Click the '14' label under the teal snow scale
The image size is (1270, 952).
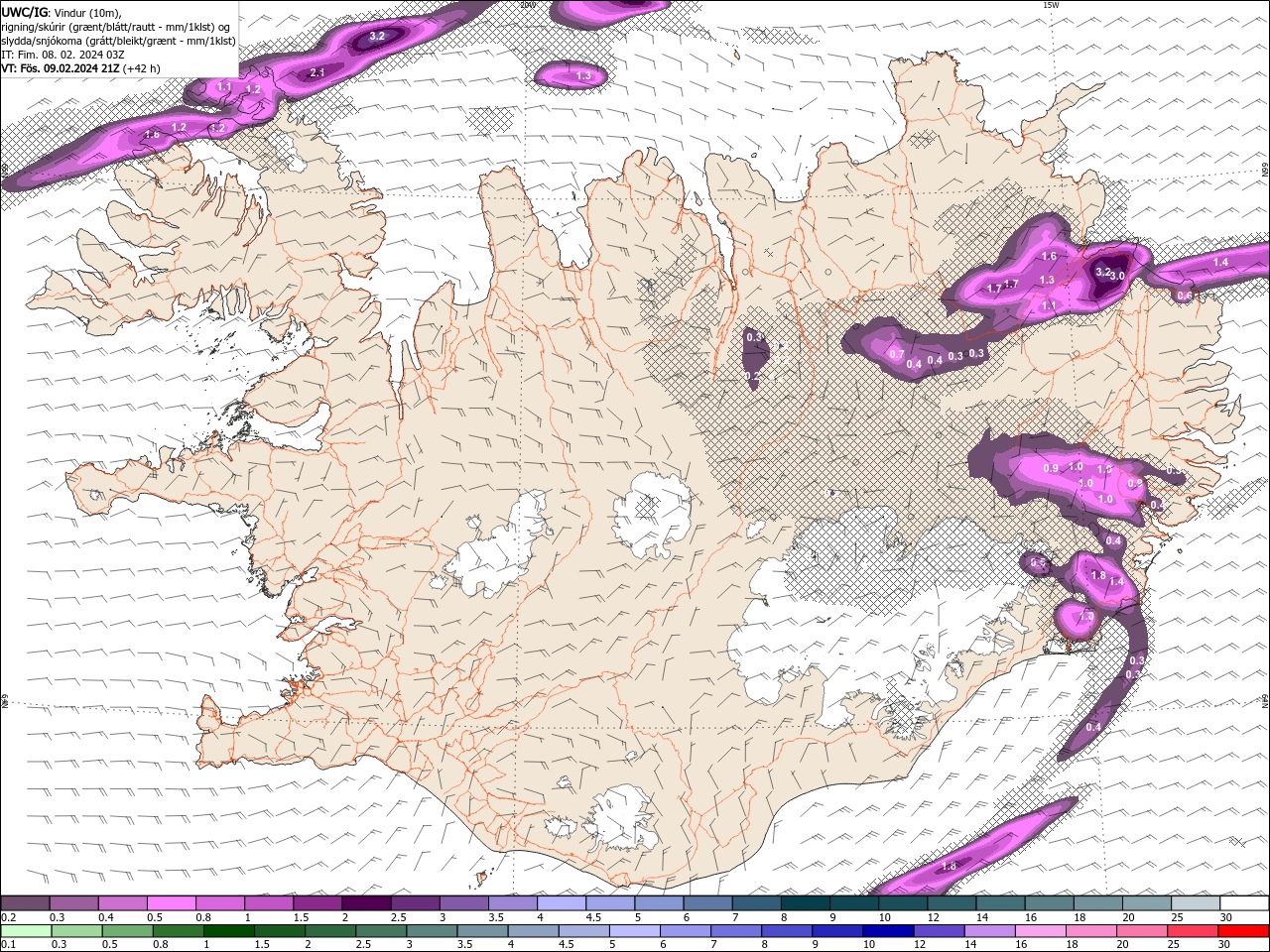coord(981,917)
